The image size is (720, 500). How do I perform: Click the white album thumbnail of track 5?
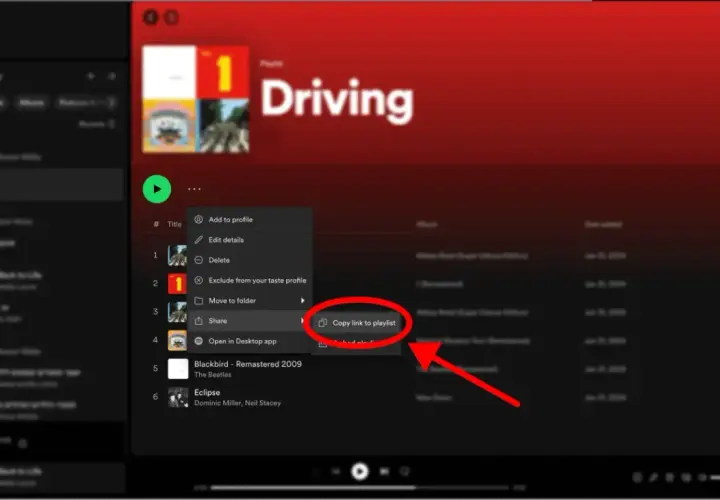coord(178,369)
